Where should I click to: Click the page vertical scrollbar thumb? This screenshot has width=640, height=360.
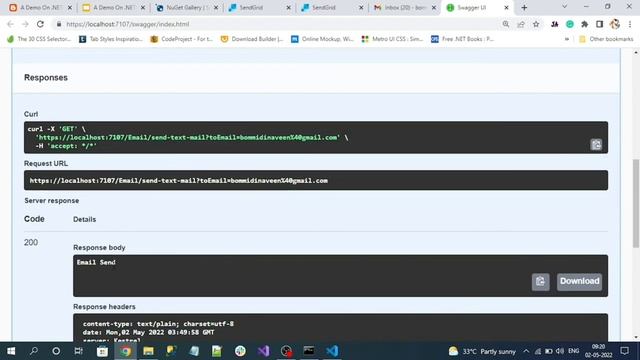tap(636, 203)
